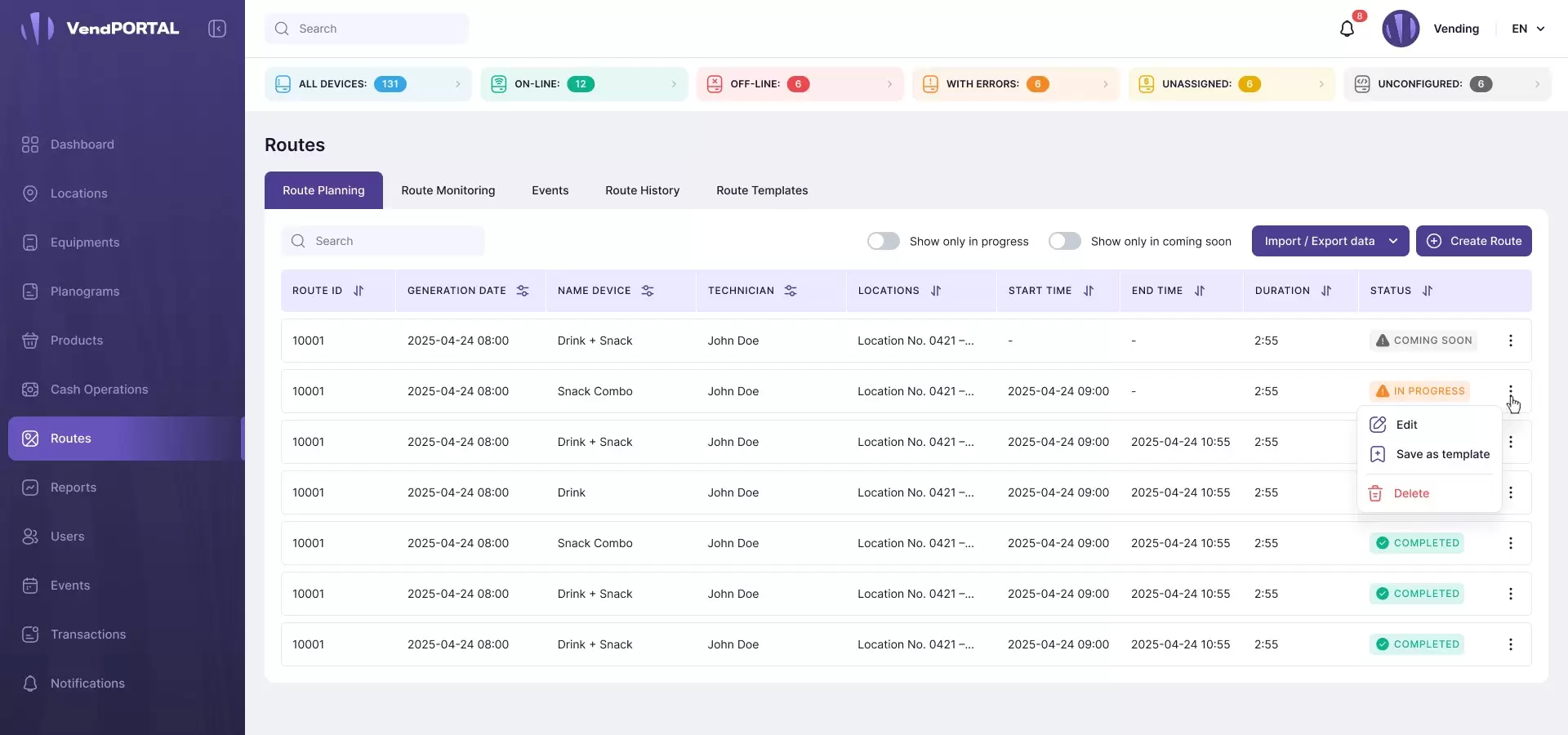
Task: Switch to Route Monitoring tab
Action: (448, 190)
